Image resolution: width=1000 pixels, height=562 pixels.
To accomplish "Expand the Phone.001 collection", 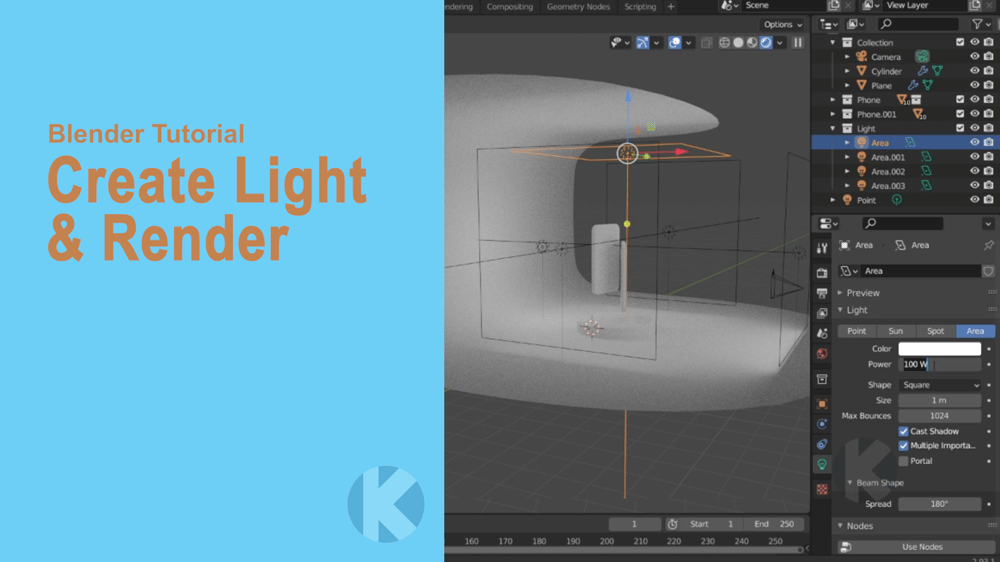I will (833, 114).
